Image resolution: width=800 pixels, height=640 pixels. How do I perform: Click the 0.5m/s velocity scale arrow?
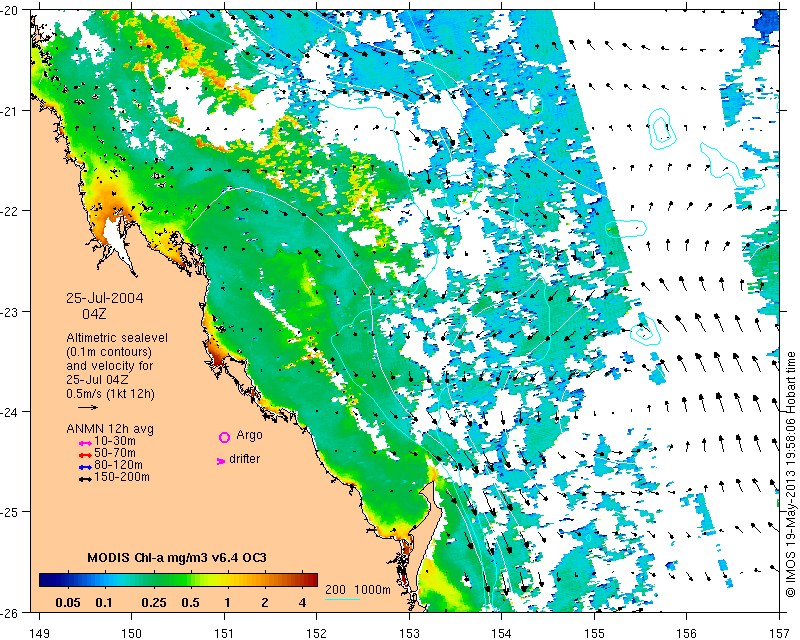click(x=88, y=407)
